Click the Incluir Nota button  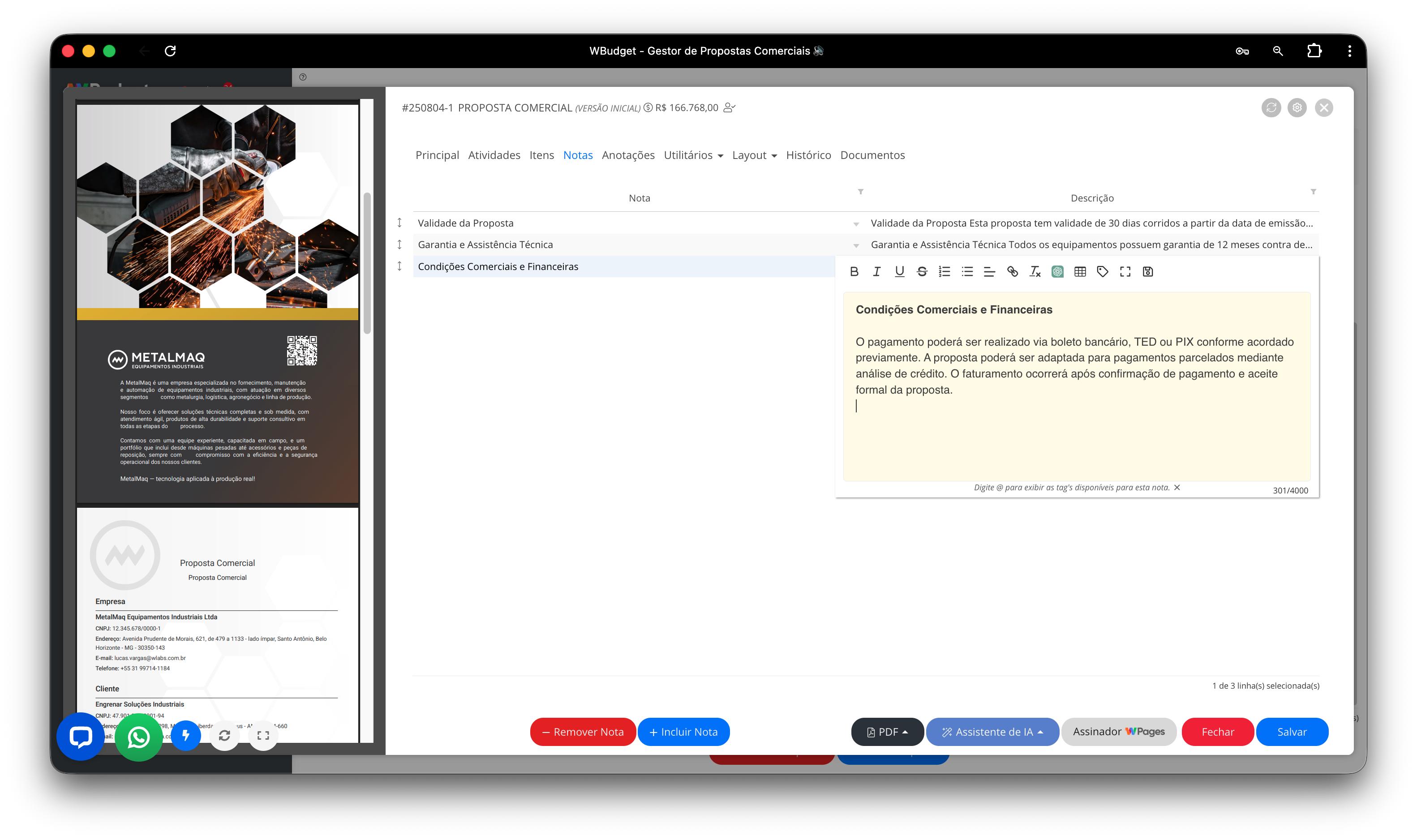[683, 731]
